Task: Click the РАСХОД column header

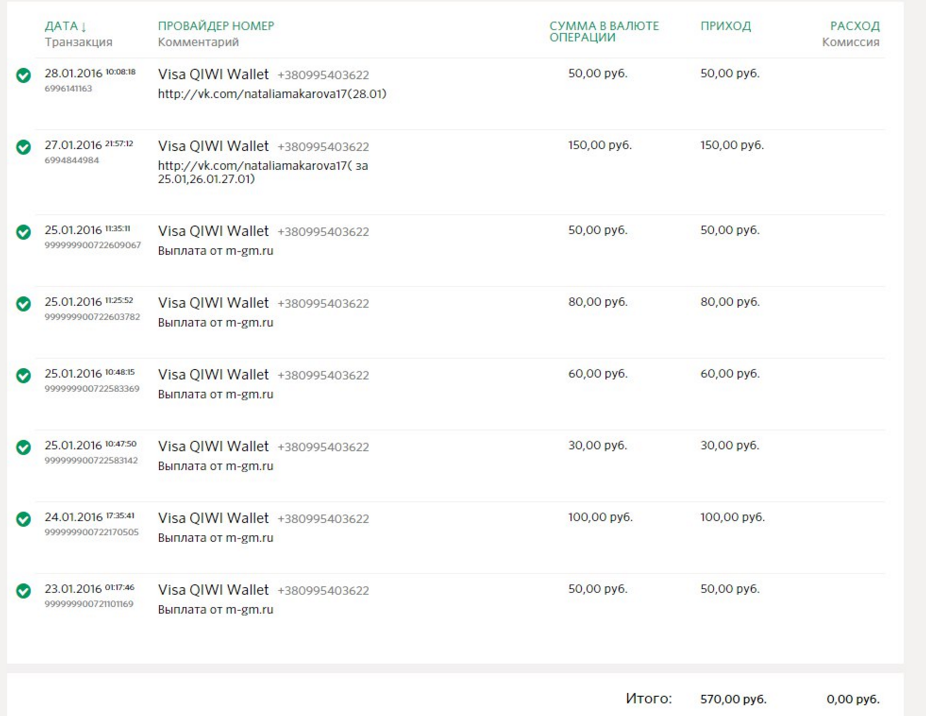Action: coord(854,26)
